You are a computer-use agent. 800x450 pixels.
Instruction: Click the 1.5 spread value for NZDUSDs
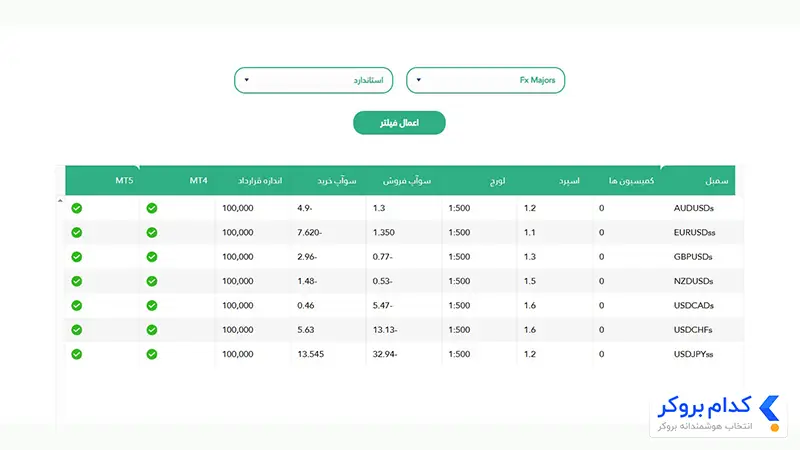(530, 281)
